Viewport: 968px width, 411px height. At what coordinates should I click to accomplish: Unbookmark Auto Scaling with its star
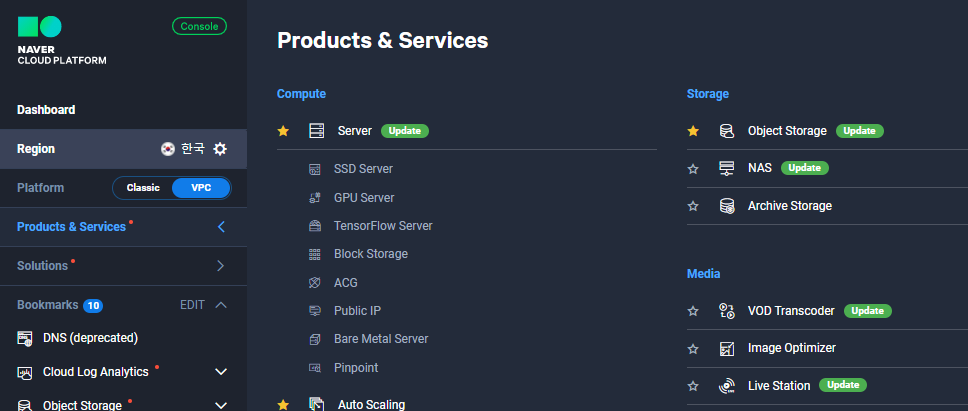[283, 405]
